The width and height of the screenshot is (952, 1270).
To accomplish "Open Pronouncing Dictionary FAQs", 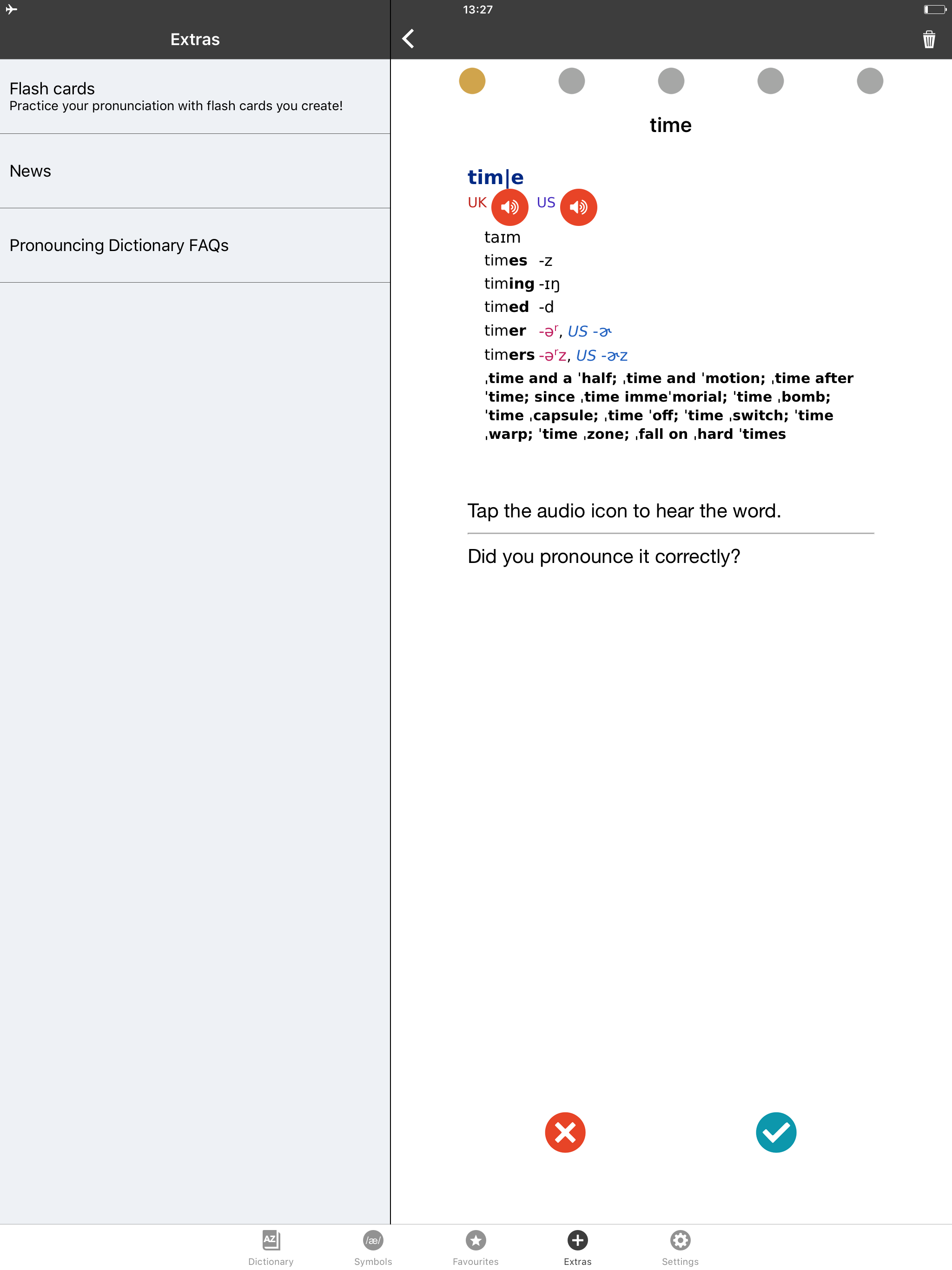I will 195,245.
